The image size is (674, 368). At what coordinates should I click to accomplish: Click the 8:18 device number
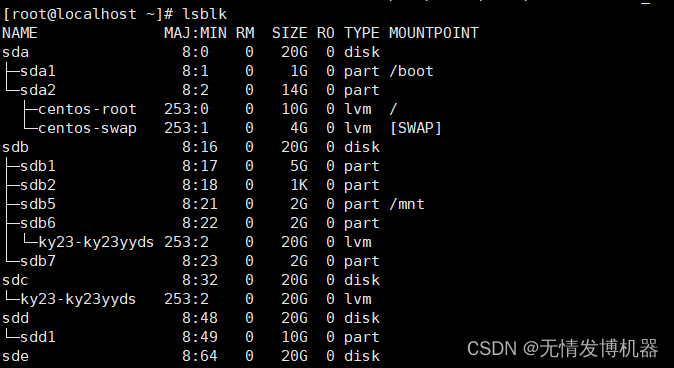[200, 185]
